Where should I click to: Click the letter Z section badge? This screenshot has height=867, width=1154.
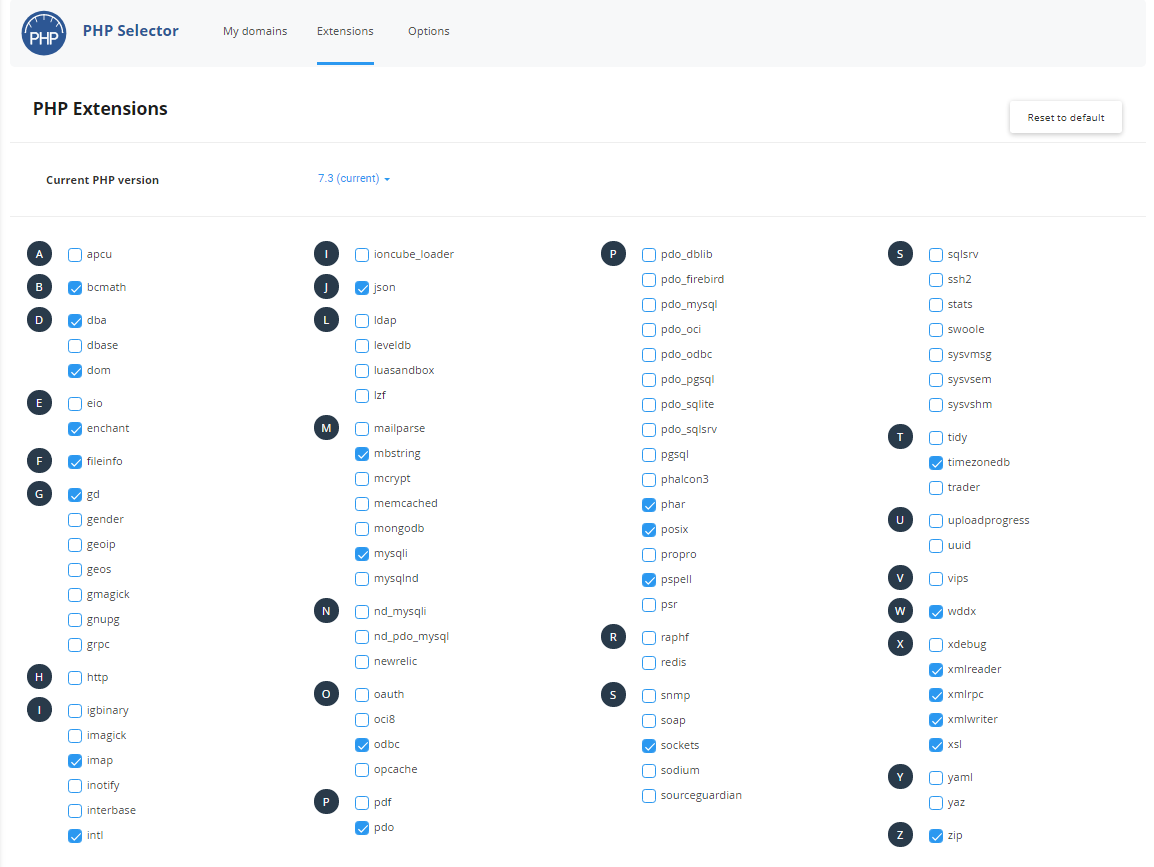tap(901, 835)
